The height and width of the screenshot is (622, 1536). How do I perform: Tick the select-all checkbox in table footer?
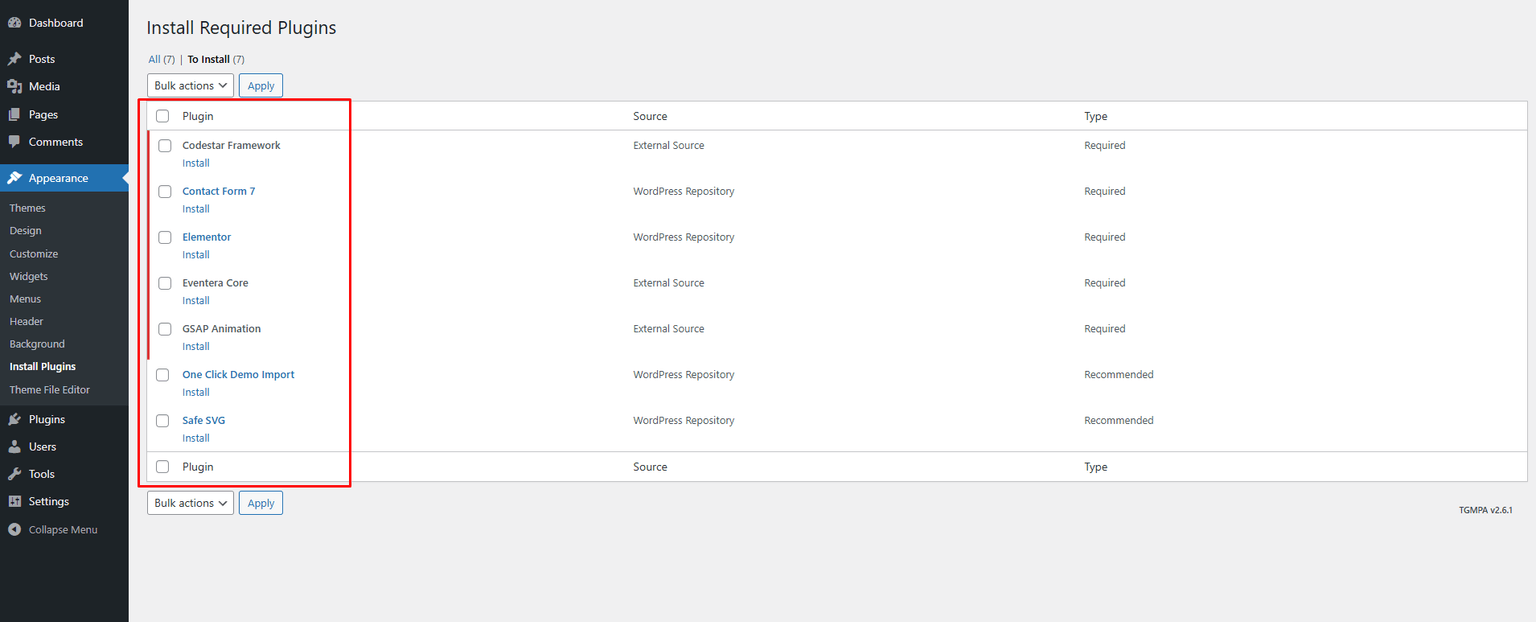pos(163,467)
